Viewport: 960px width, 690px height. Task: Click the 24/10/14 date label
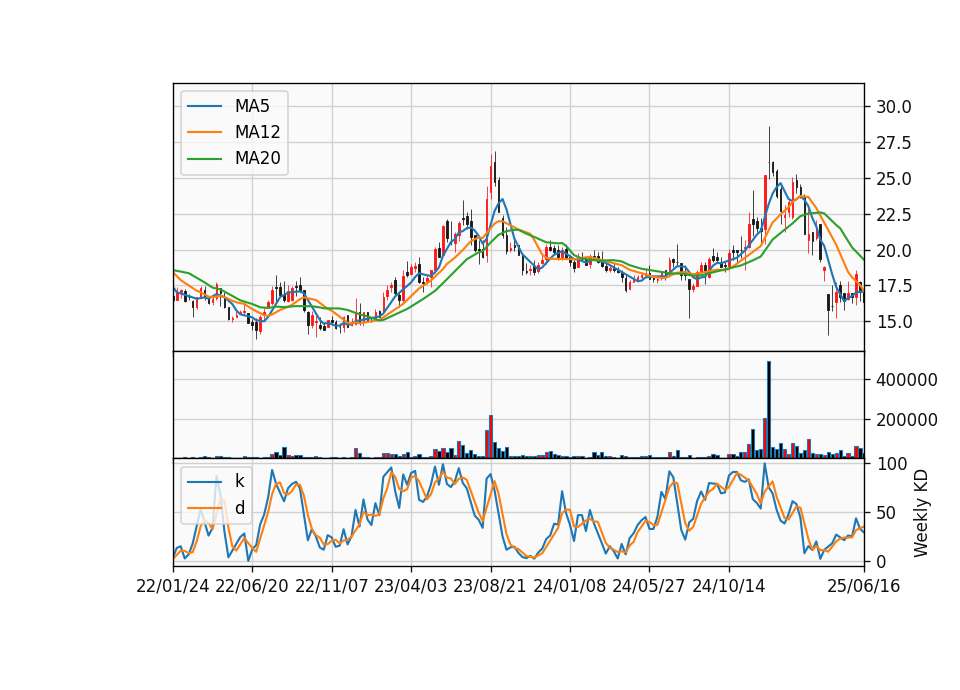pos(729,586)
